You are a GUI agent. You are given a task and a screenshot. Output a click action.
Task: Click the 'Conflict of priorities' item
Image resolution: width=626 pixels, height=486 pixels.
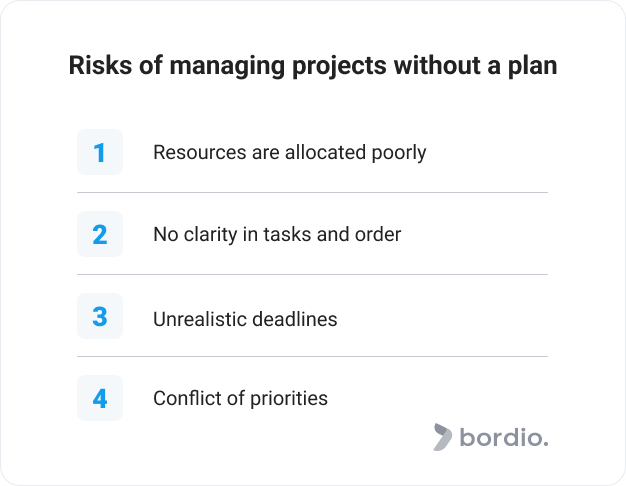240,399
